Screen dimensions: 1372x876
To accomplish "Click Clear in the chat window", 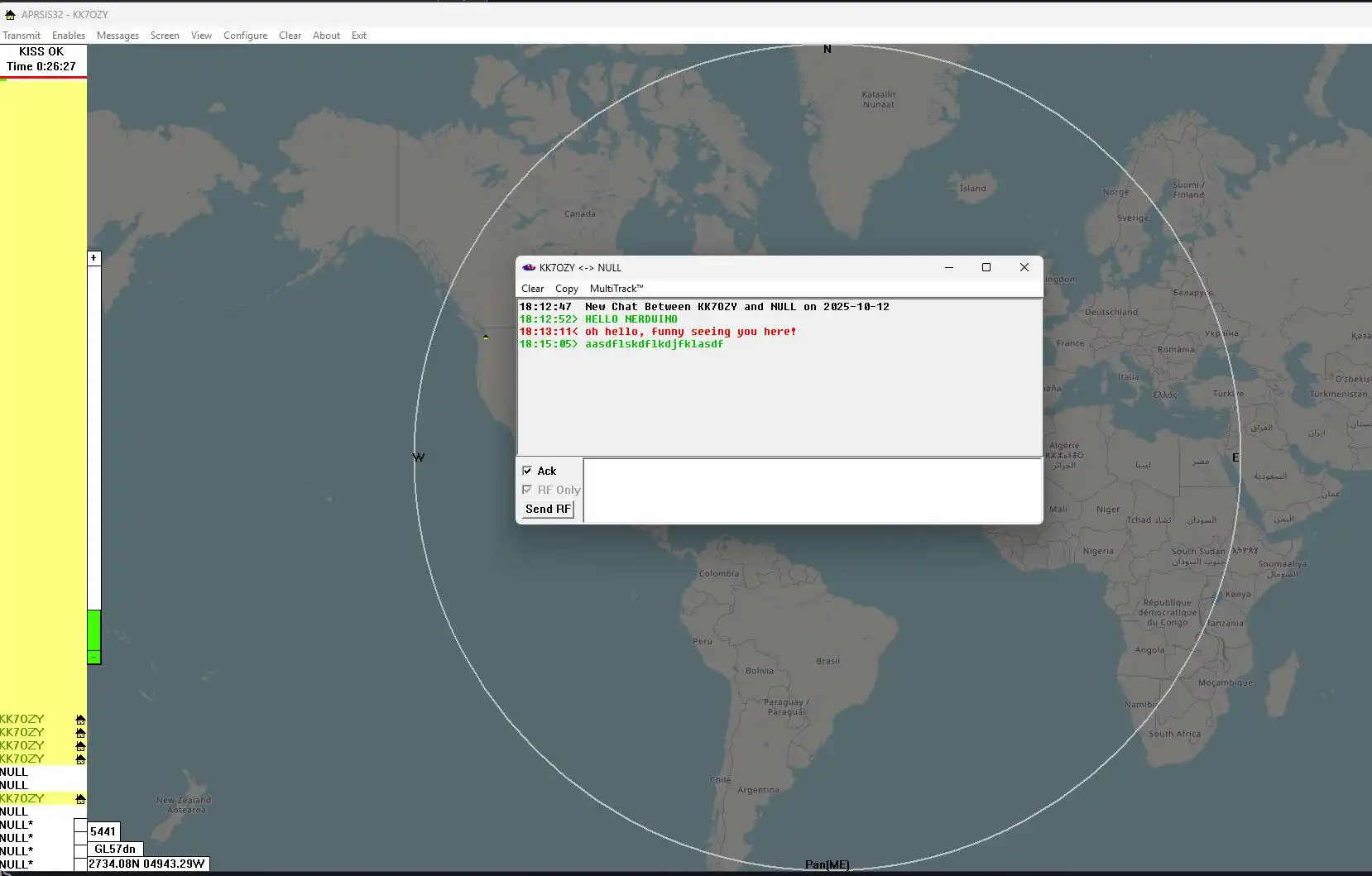I will (x=532, y=289).
